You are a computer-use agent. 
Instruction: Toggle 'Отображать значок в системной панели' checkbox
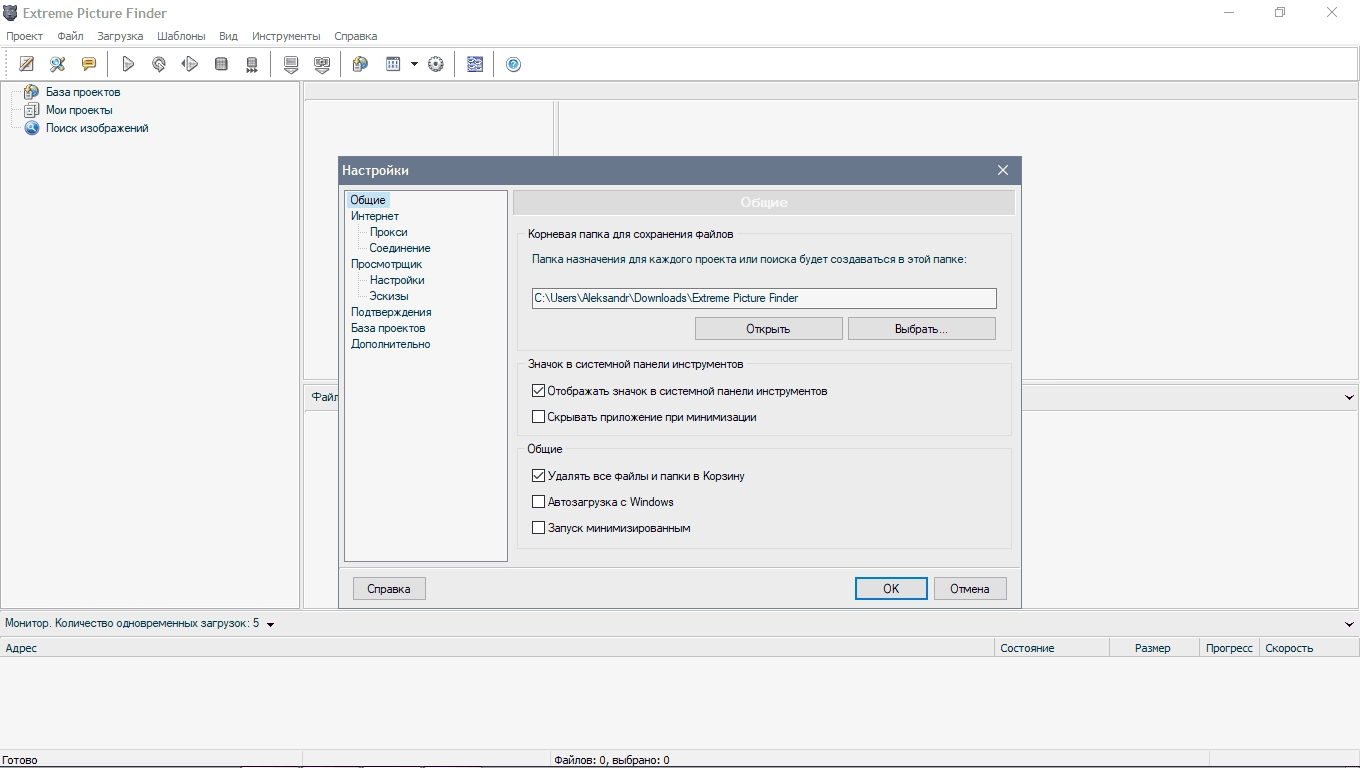pos(538,391)
